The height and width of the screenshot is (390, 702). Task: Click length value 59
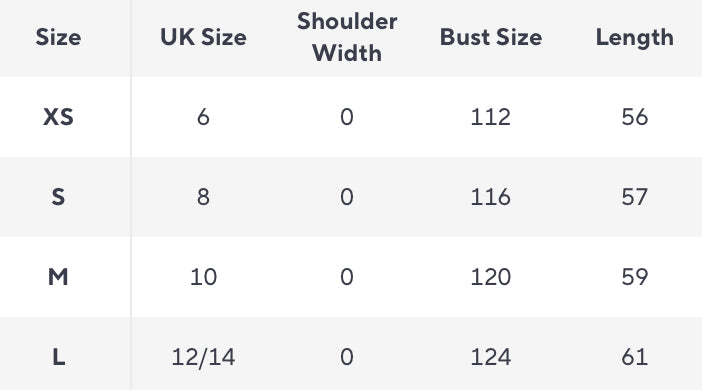634,277
